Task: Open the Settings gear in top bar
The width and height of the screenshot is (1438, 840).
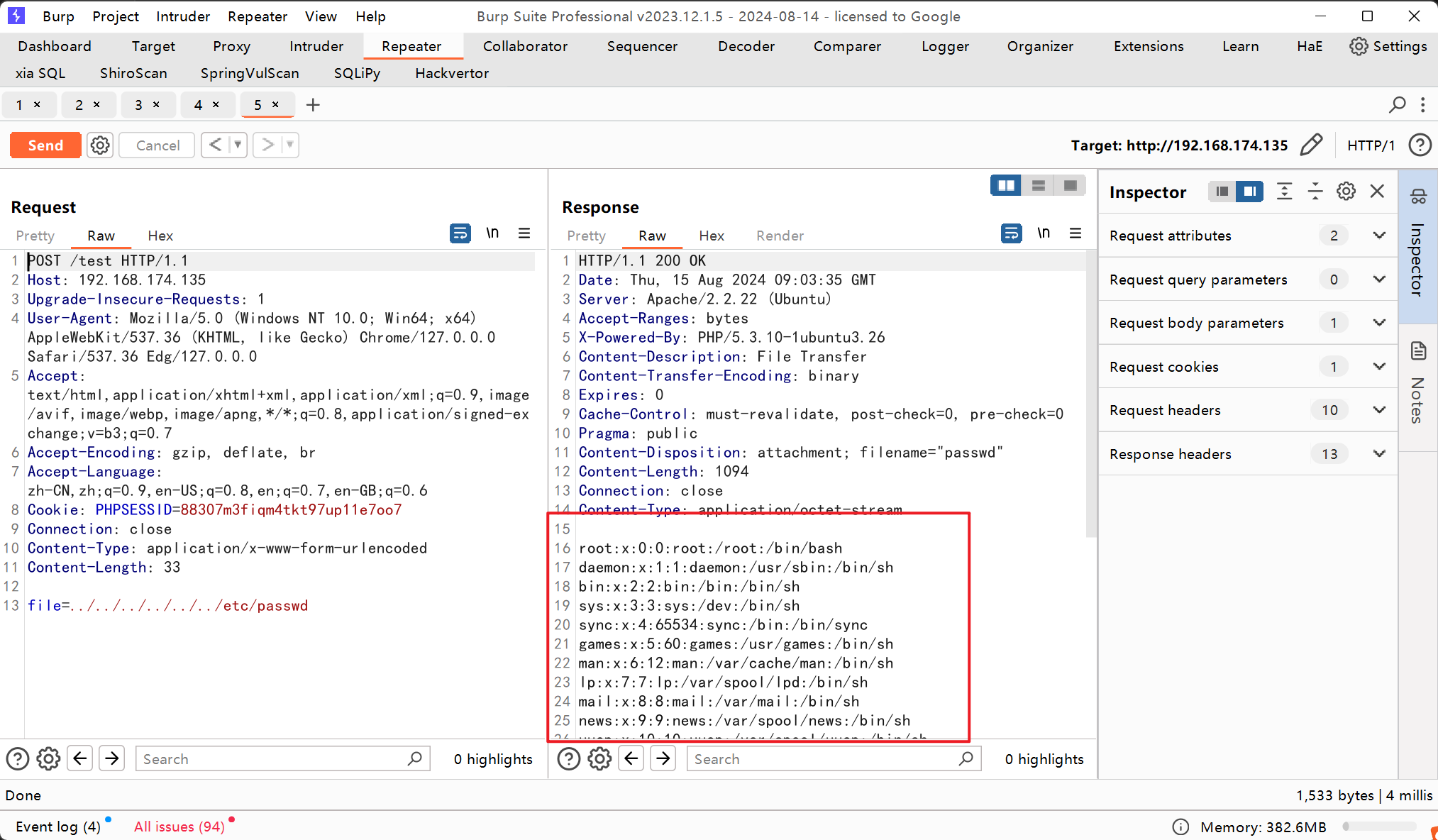Action: point(1388,46)
